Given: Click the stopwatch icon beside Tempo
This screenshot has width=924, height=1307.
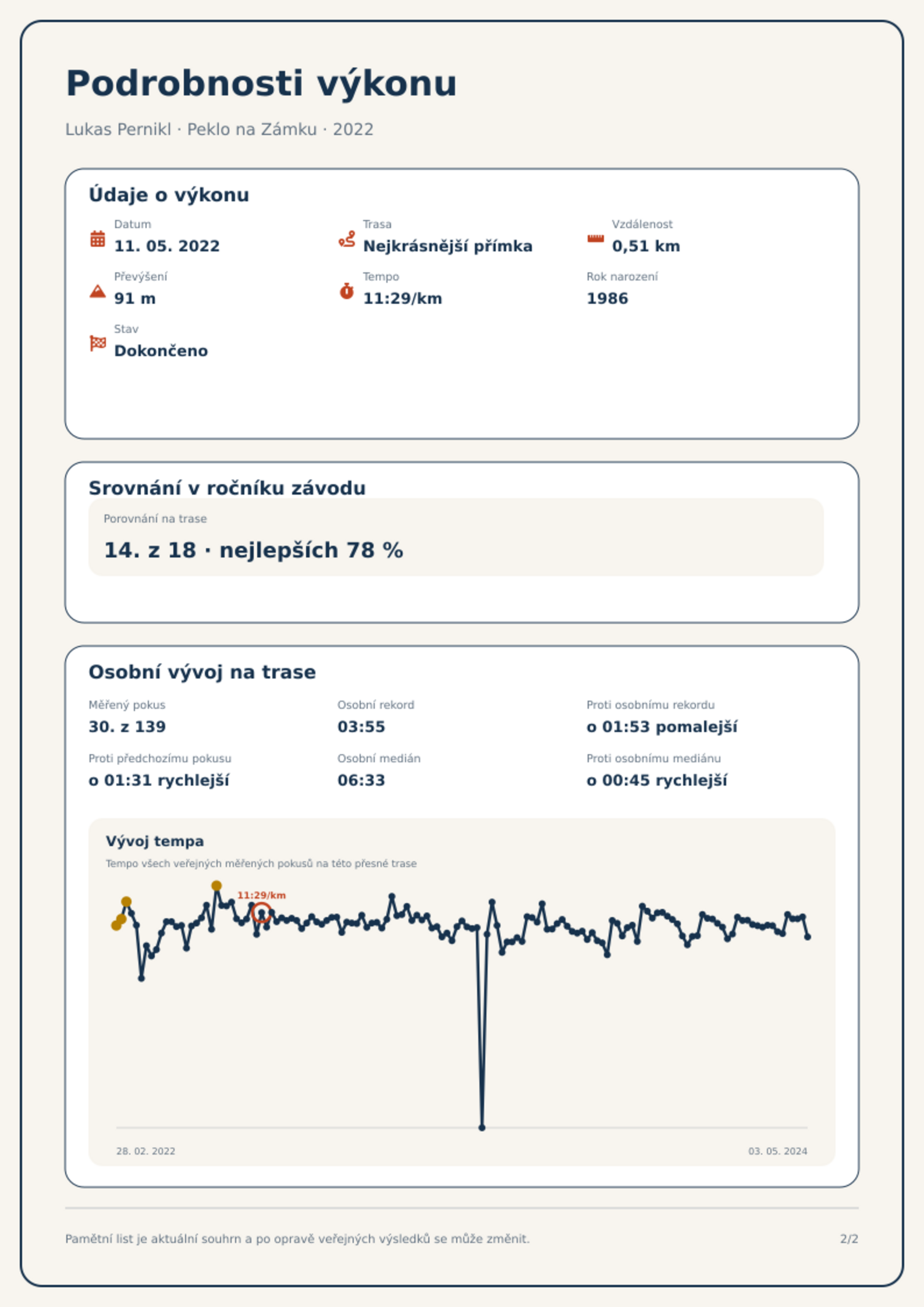Looking at the screenshot, I should 347,291.
